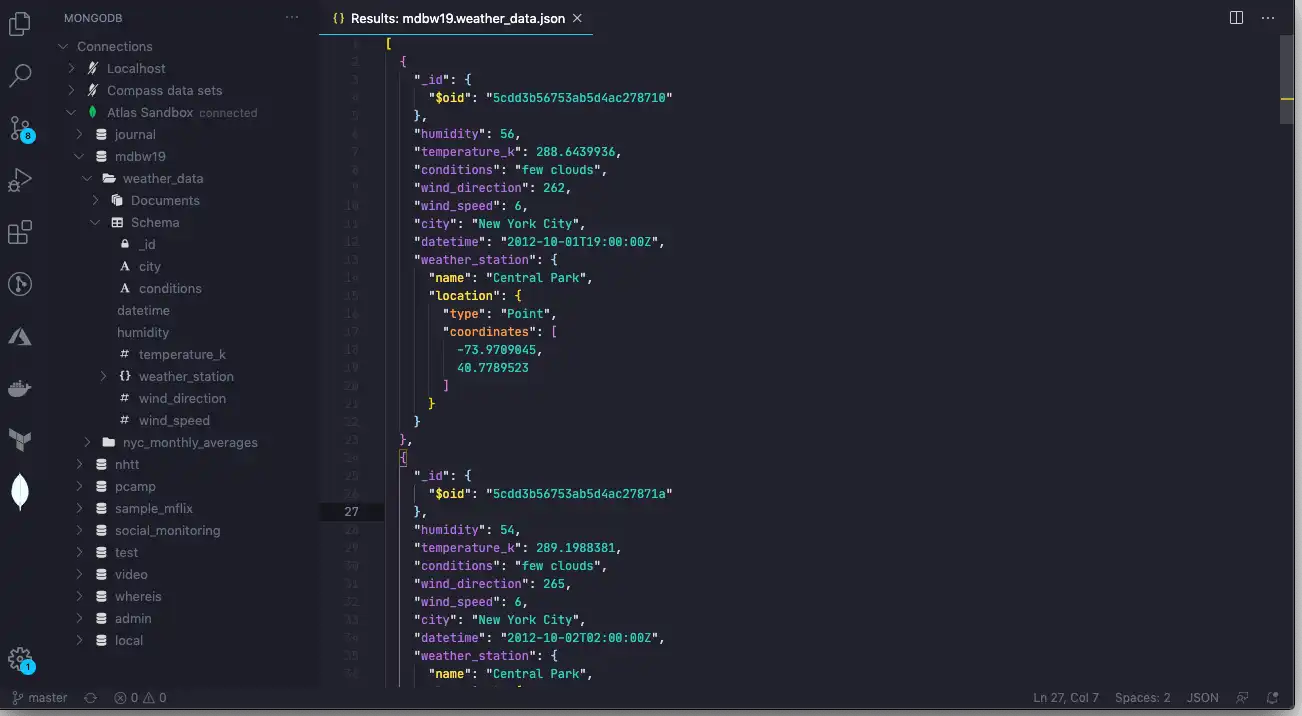The height and width of the screenshot is (716, 1302).
Task: Open Source Control view showing 8 changes
Action: [x=20, y=128]
